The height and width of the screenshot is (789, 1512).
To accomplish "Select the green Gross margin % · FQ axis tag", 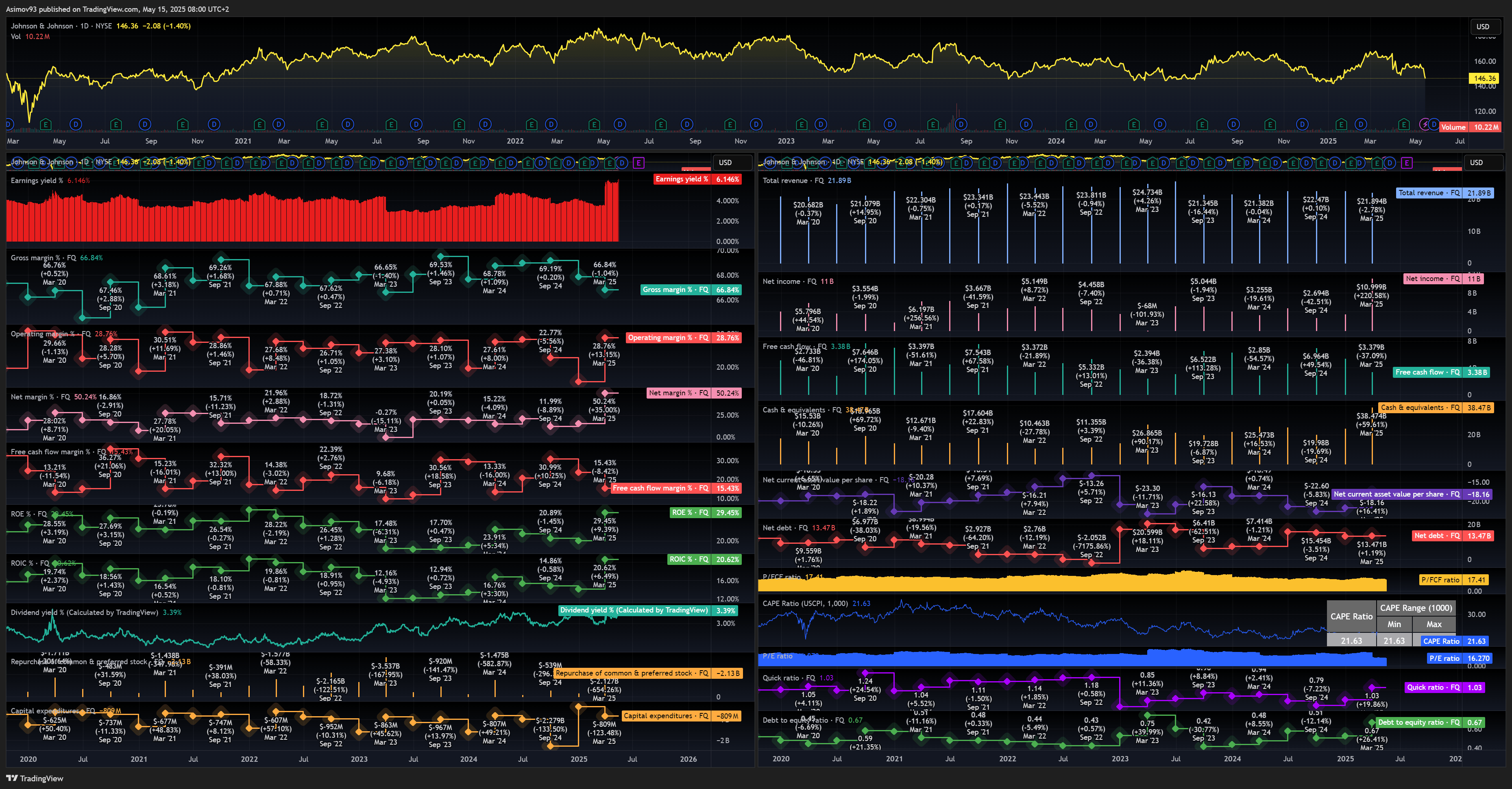I will (x=691, y=290).
